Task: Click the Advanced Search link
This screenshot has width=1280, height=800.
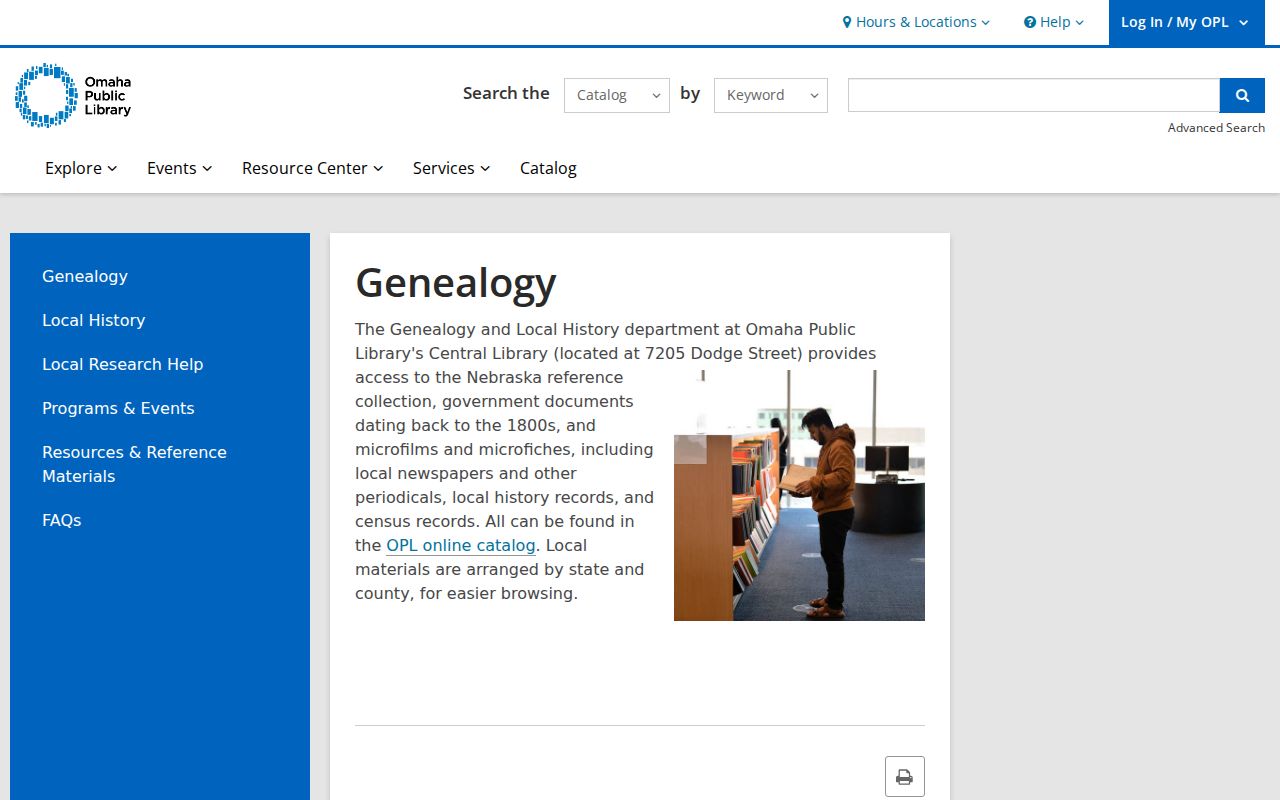Action: coord(1216,128)
